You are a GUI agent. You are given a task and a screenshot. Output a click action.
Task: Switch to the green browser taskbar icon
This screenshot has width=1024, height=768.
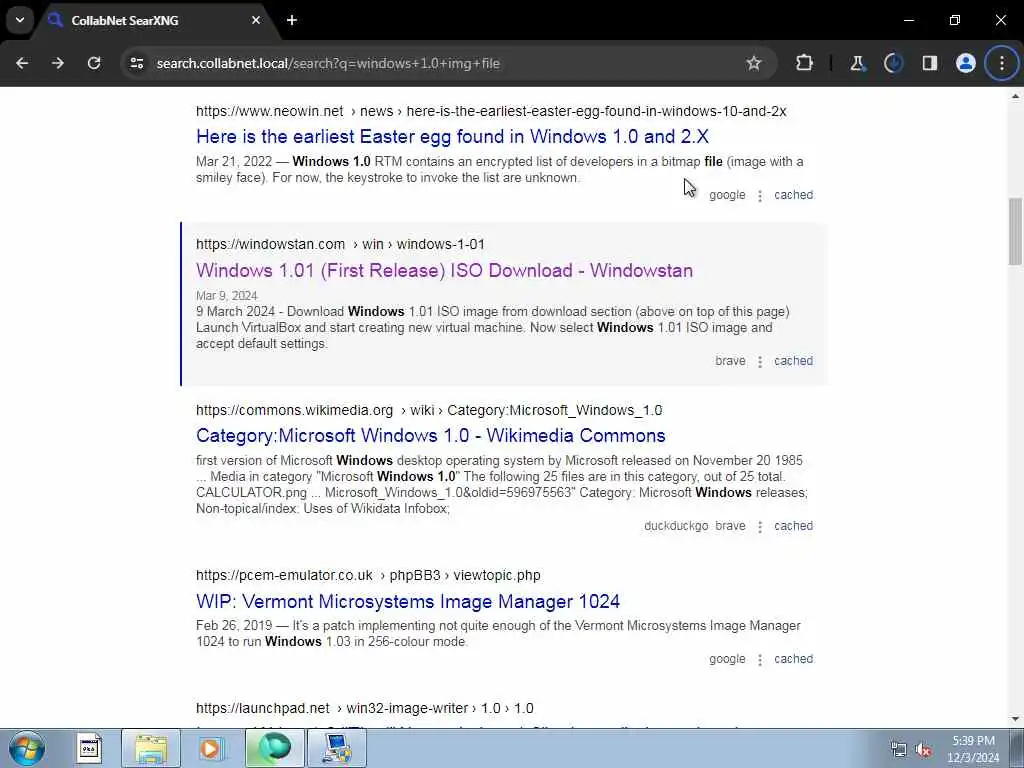(x=274, y=748)
